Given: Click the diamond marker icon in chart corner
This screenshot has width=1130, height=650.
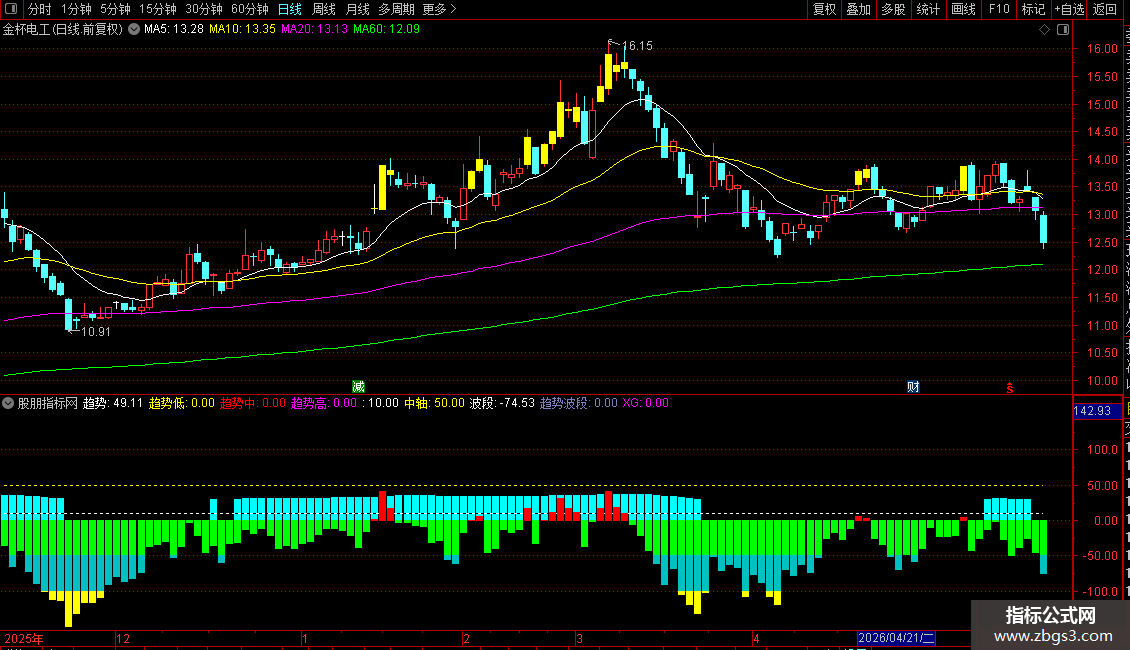Looking at the screenshot, I should tap(1044, 30).
